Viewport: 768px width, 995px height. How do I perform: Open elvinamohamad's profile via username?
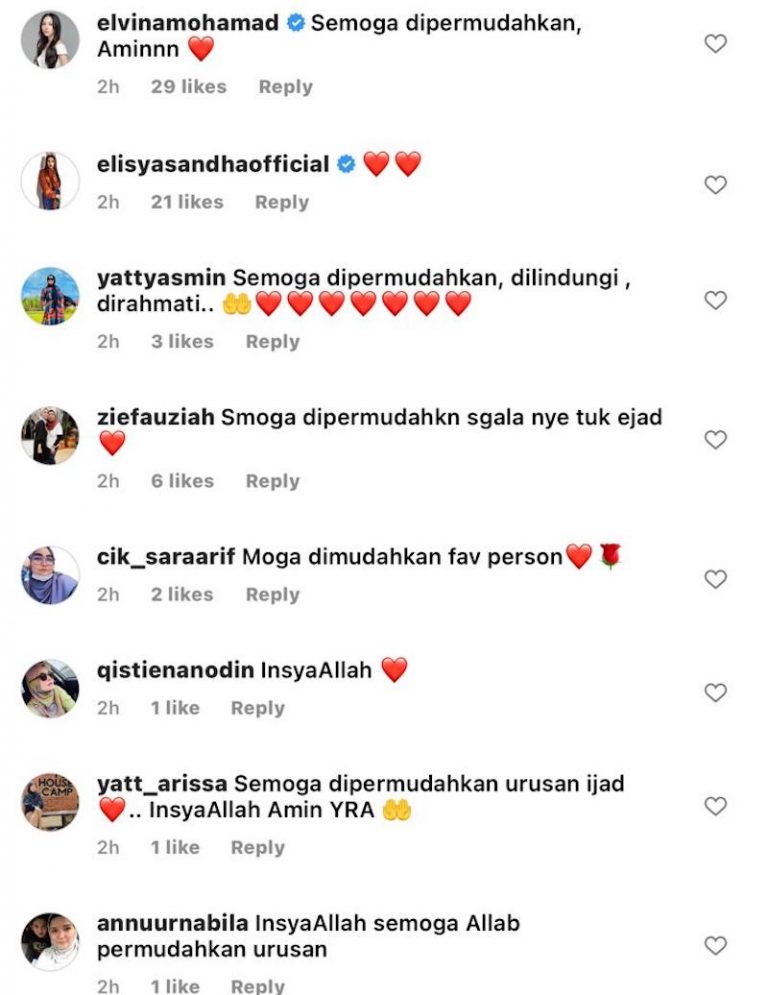pos(188,23)
